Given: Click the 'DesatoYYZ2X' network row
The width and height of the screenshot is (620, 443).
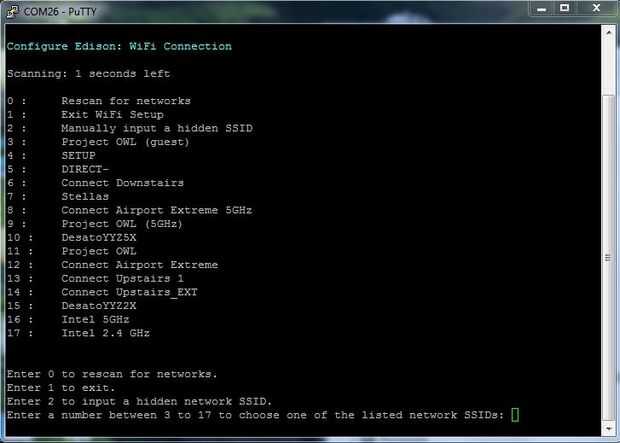Looking at the screenshot, I should coord(72,306).
